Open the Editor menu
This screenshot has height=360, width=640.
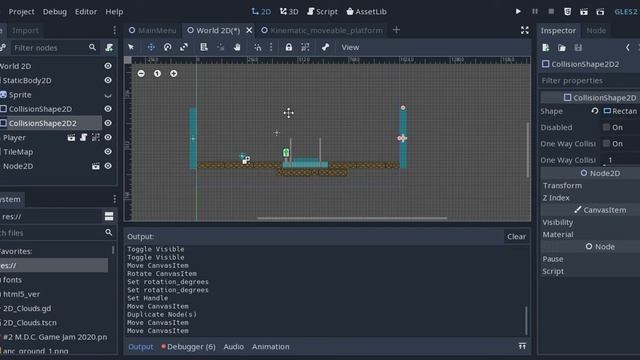86,11
